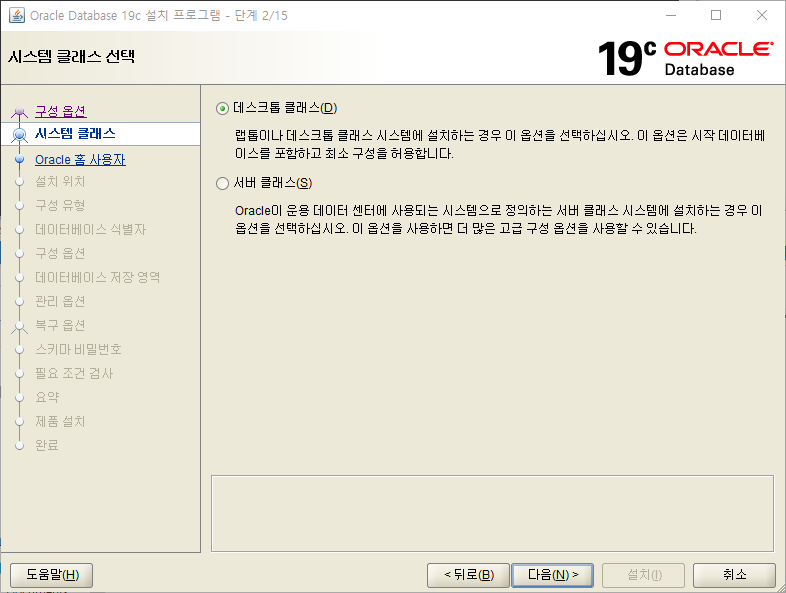Click the 복구 옵션 step label
The width and height of the screenshot is (786, 593).
point(60,325)
